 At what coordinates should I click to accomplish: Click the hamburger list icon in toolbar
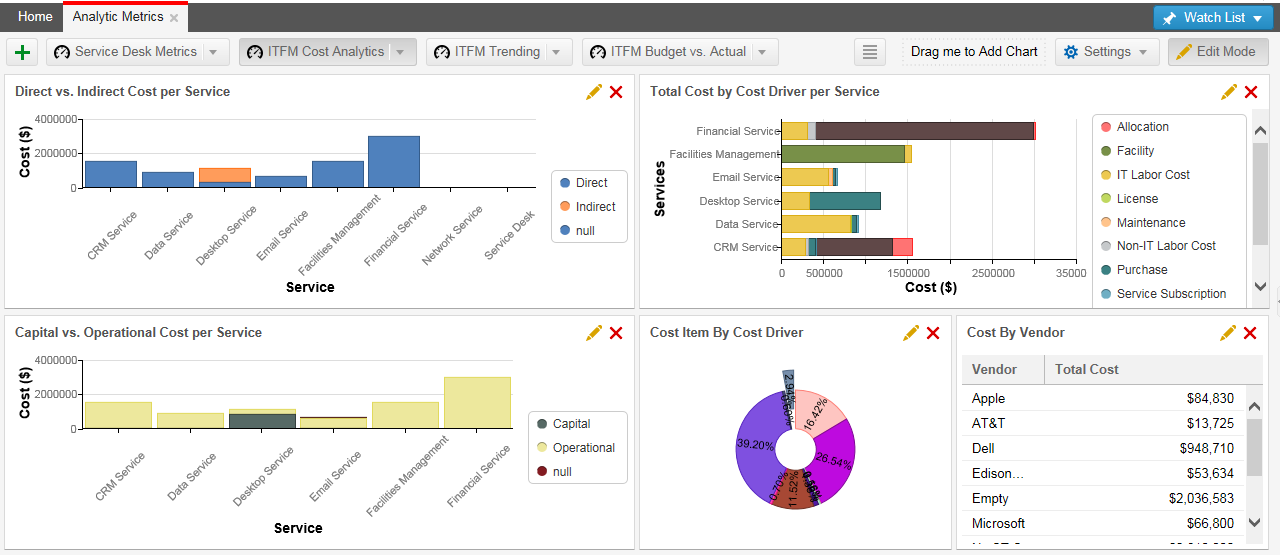pos(870,52)
